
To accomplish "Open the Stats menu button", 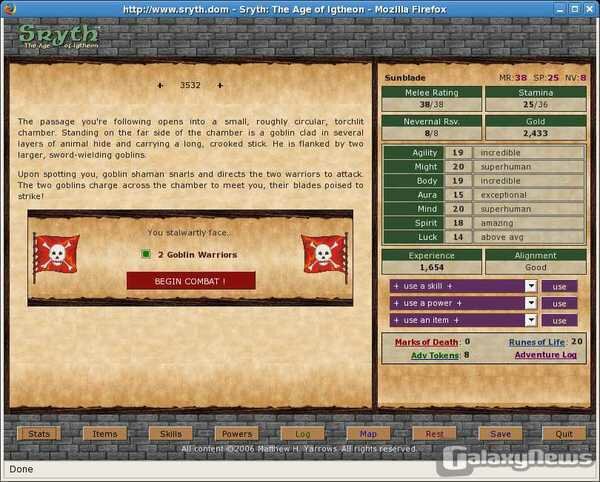I will pyautogui.click(x=39, y=434).
